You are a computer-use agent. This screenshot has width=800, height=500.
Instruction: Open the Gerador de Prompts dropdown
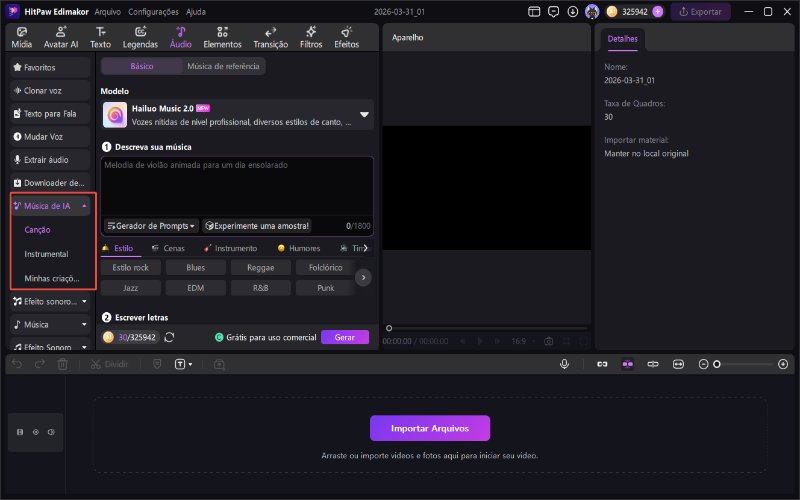point(151,226)
